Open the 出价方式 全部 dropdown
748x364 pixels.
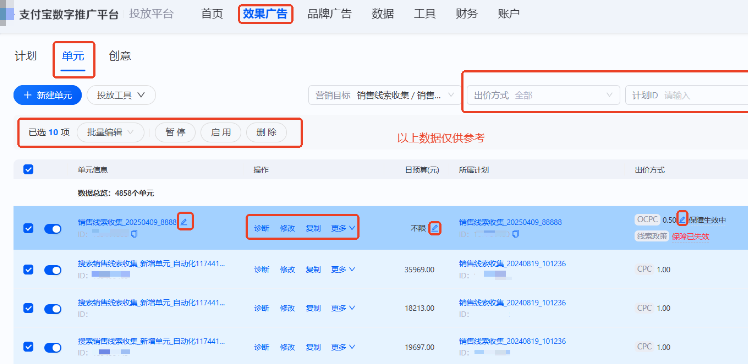(x=543, y=95)
